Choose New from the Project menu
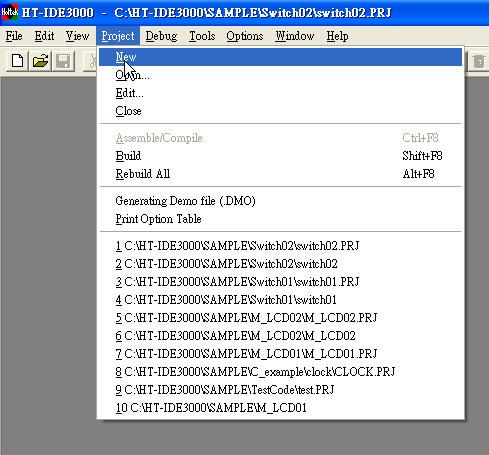 (280, 57)
